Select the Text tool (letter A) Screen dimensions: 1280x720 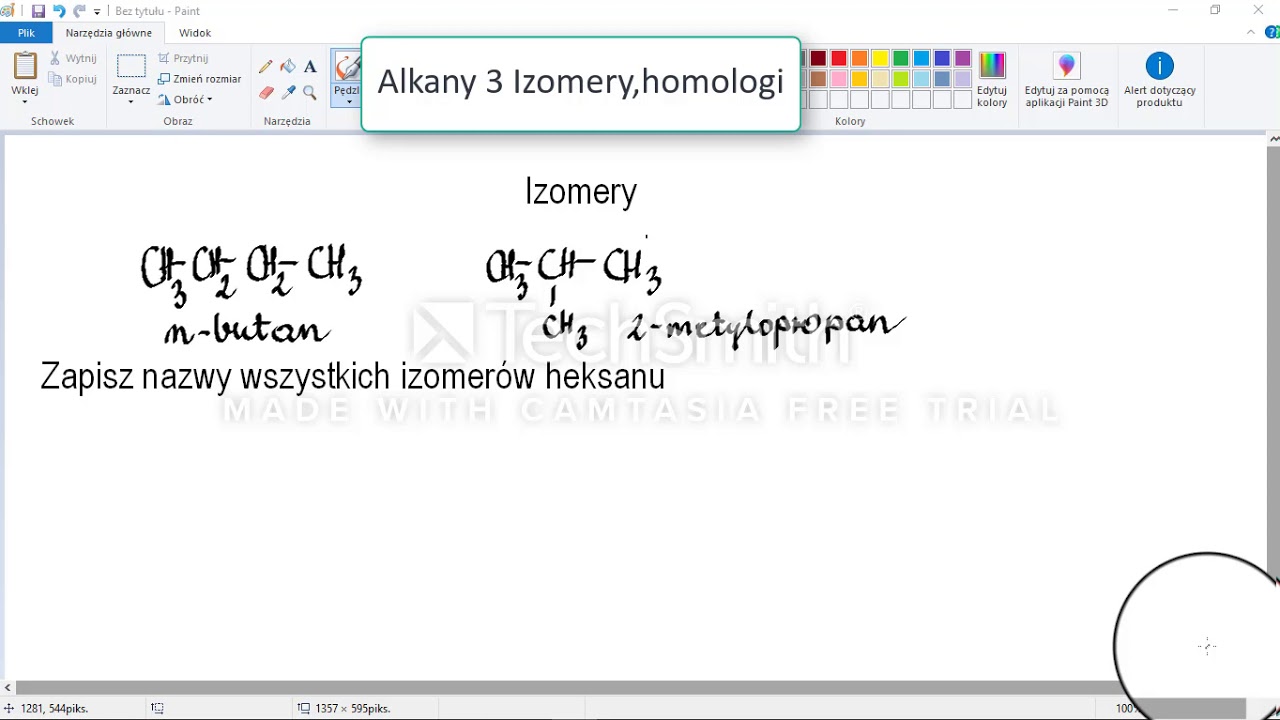pyautogui.click(x=310, y=67)
